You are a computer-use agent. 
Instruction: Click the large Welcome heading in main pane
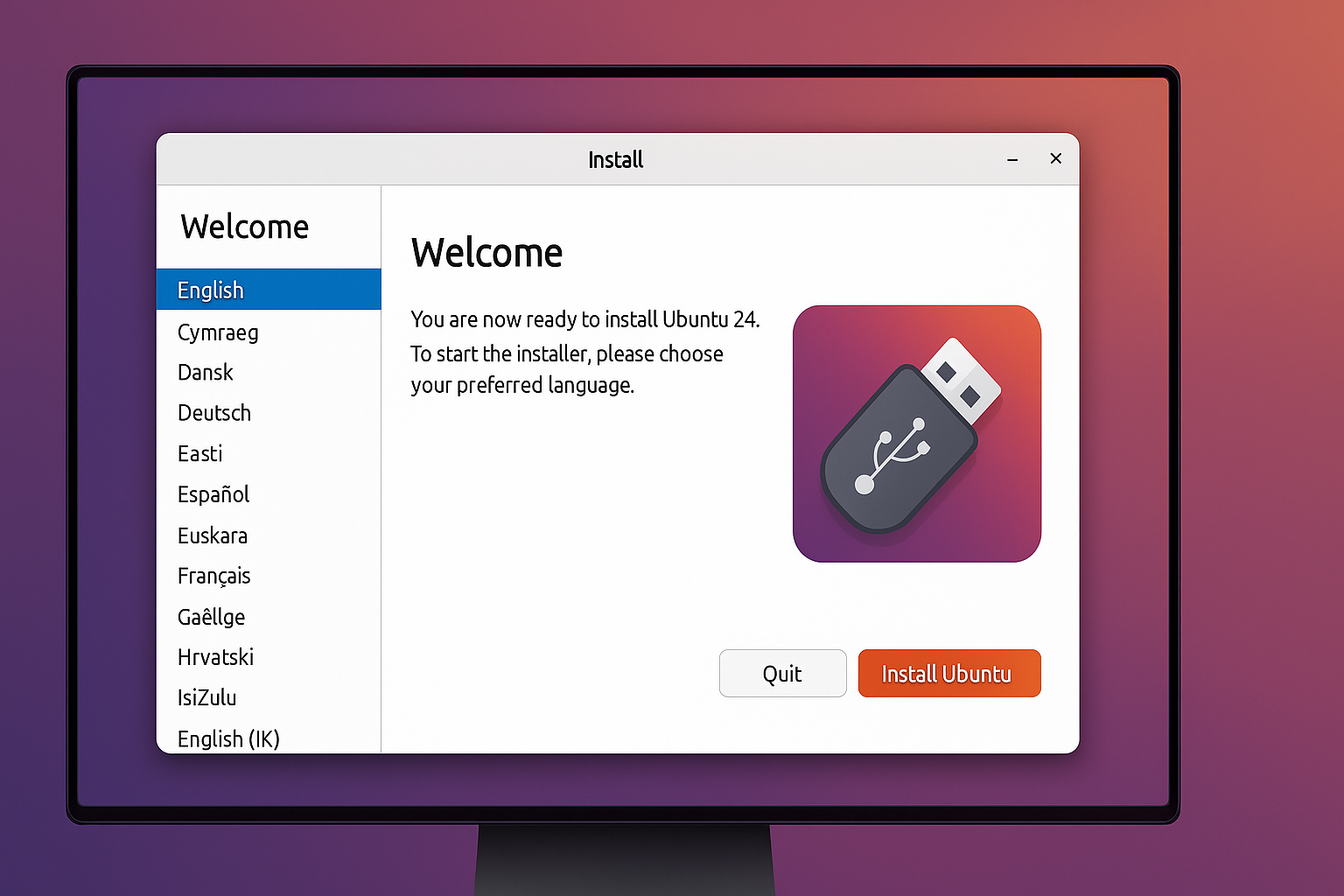tap(486, 253)
